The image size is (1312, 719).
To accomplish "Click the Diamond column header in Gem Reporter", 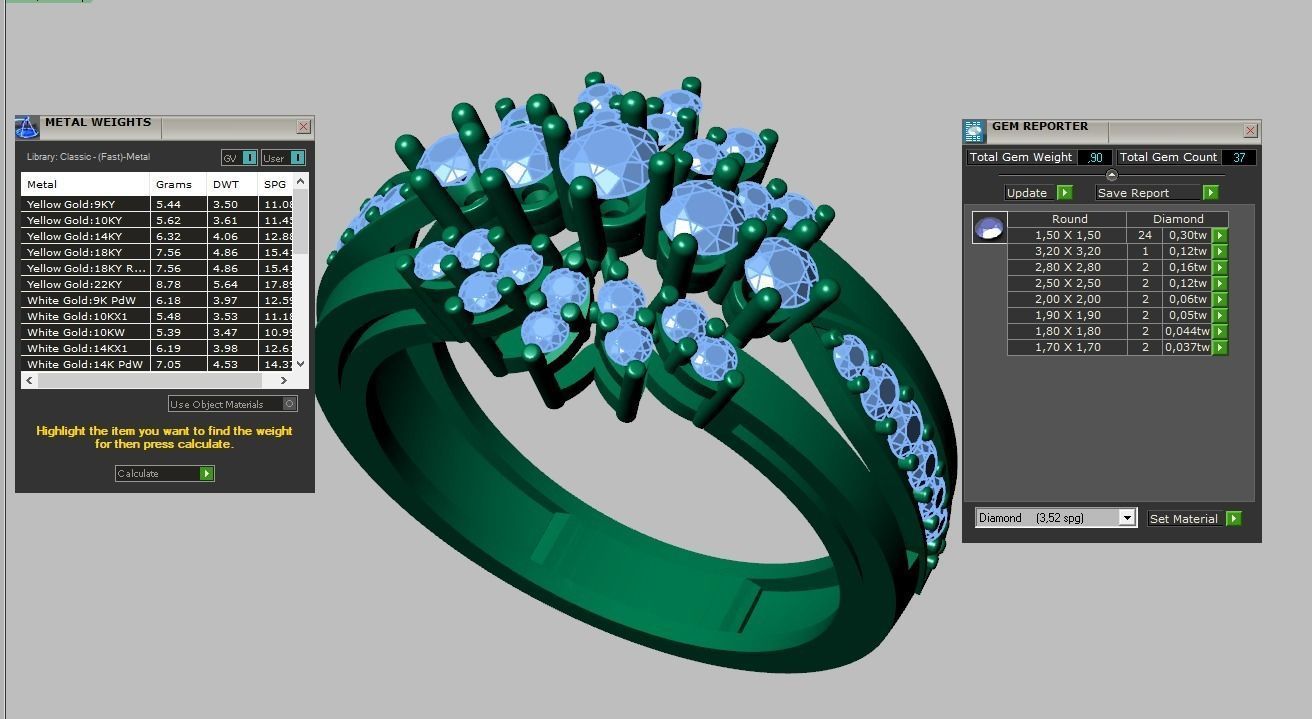I will pos(1178,219).
